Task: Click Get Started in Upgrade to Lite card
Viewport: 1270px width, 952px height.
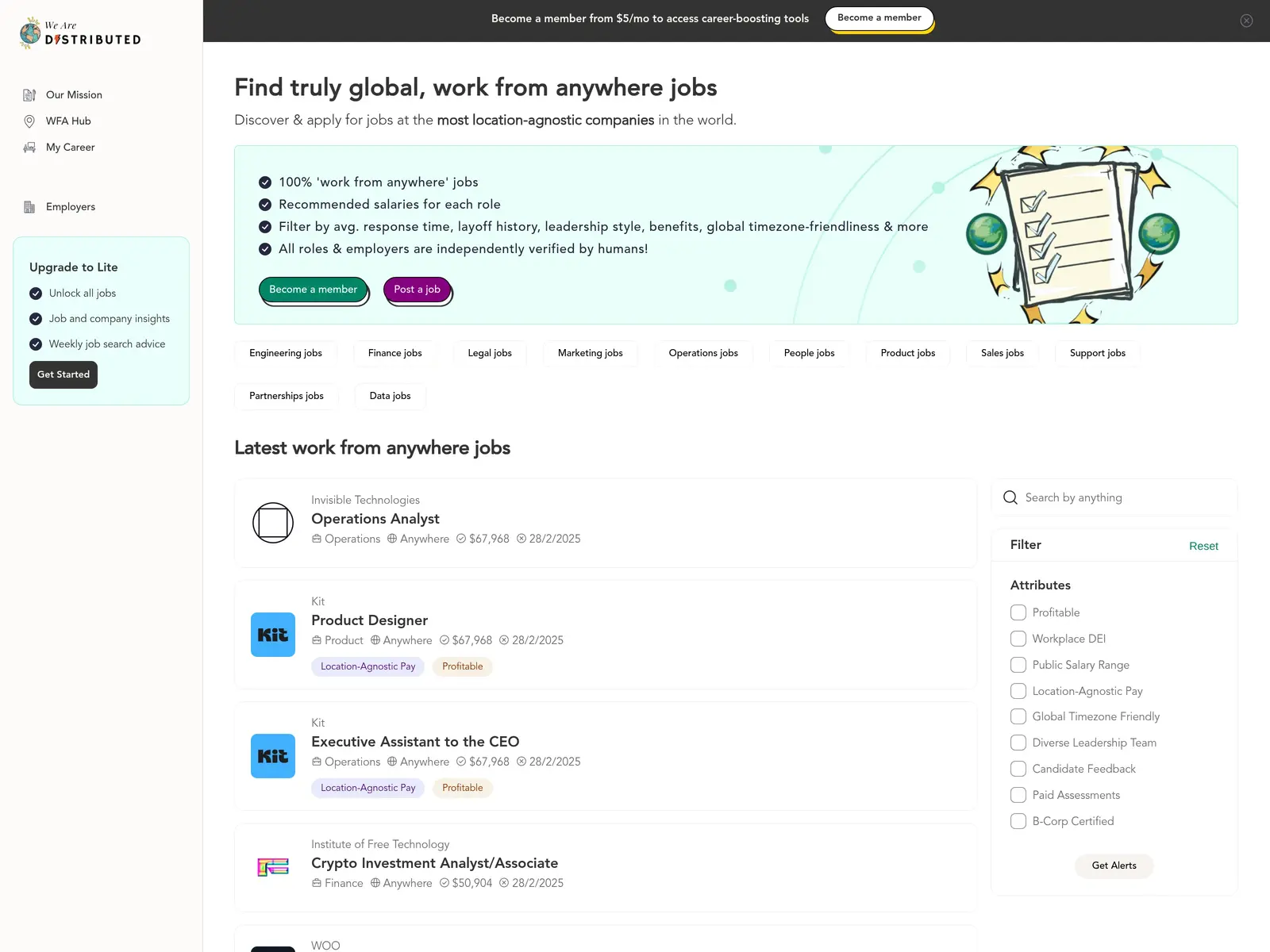Action: pyautogui.click(x=63, y=374)
